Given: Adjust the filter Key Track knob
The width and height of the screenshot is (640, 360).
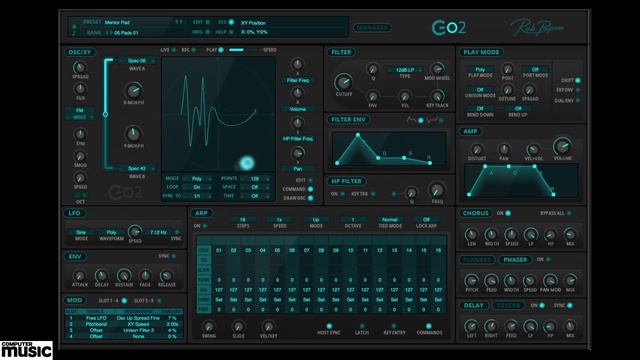Looking at the screenshot, I should tap(437, 96).
